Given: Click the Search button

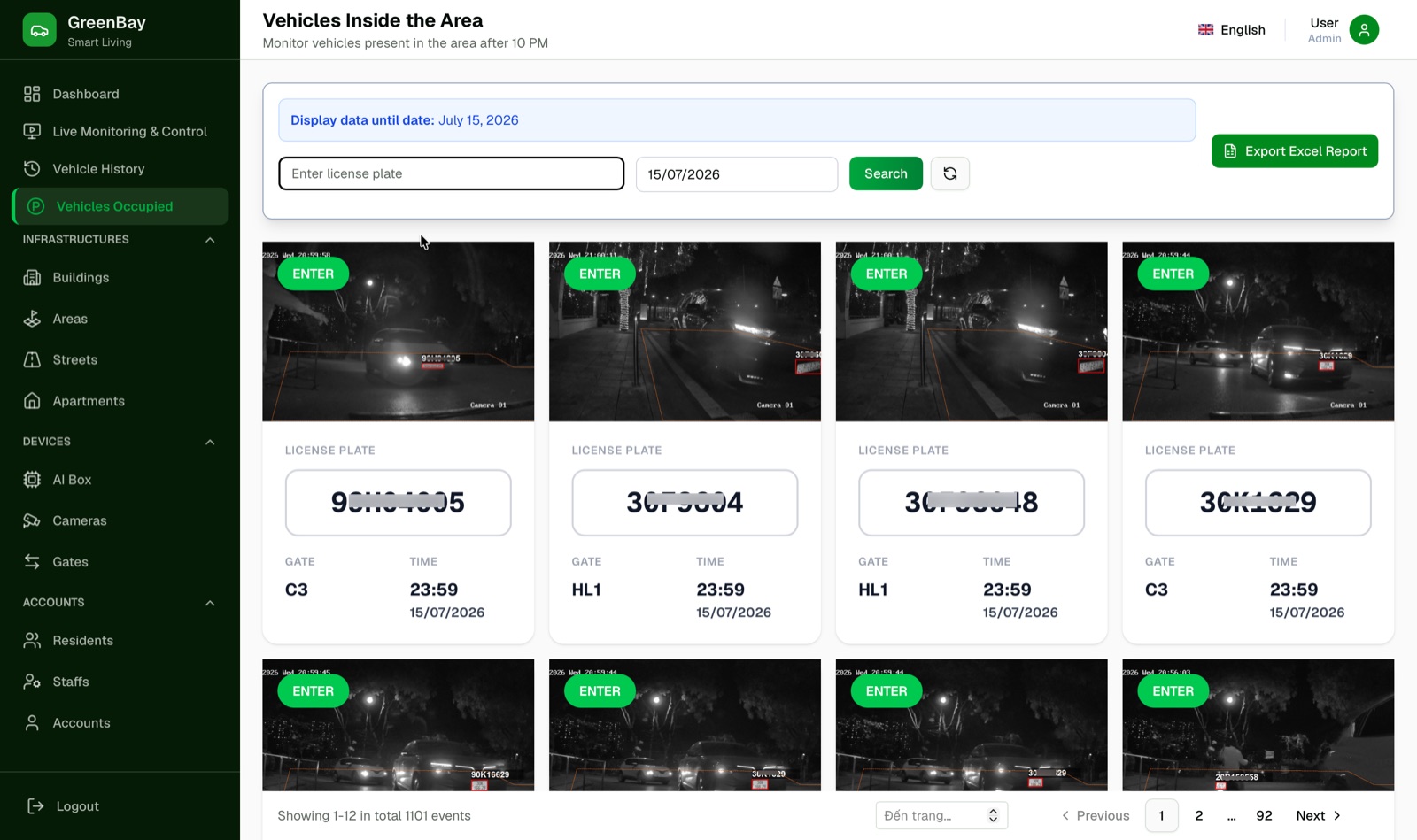Looking at the screenshot, I should point(886,173).
